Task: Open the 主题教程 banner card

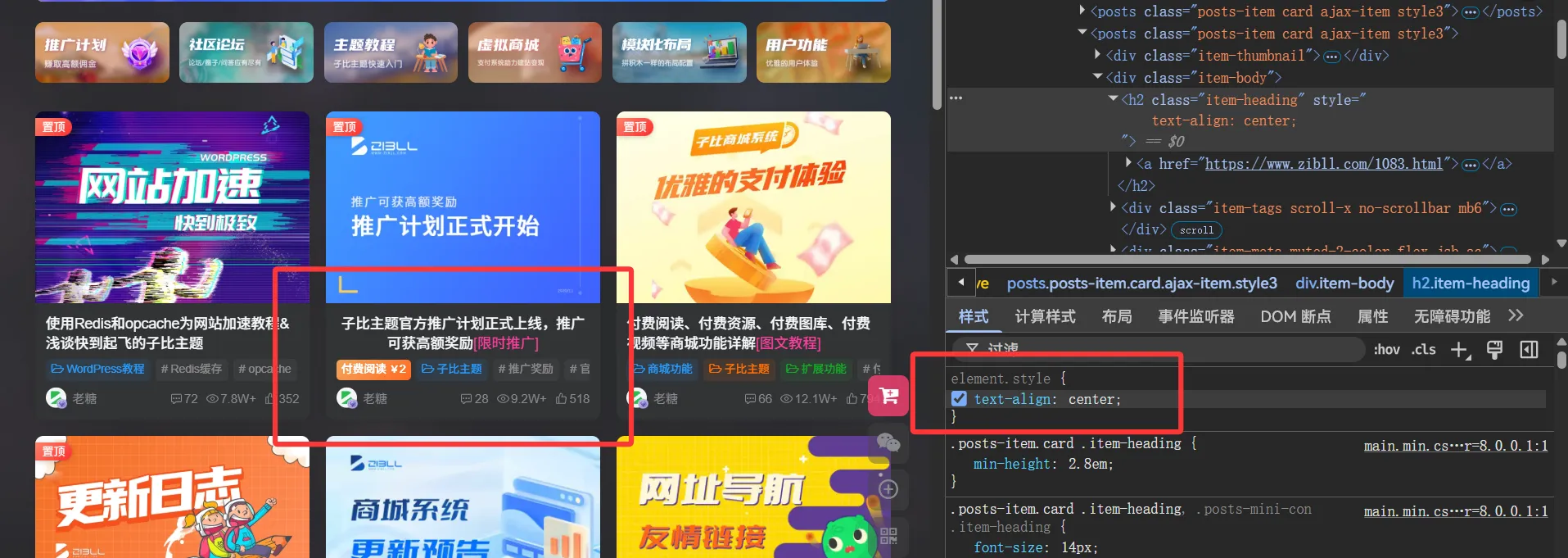Action: [x=391, y=52]
